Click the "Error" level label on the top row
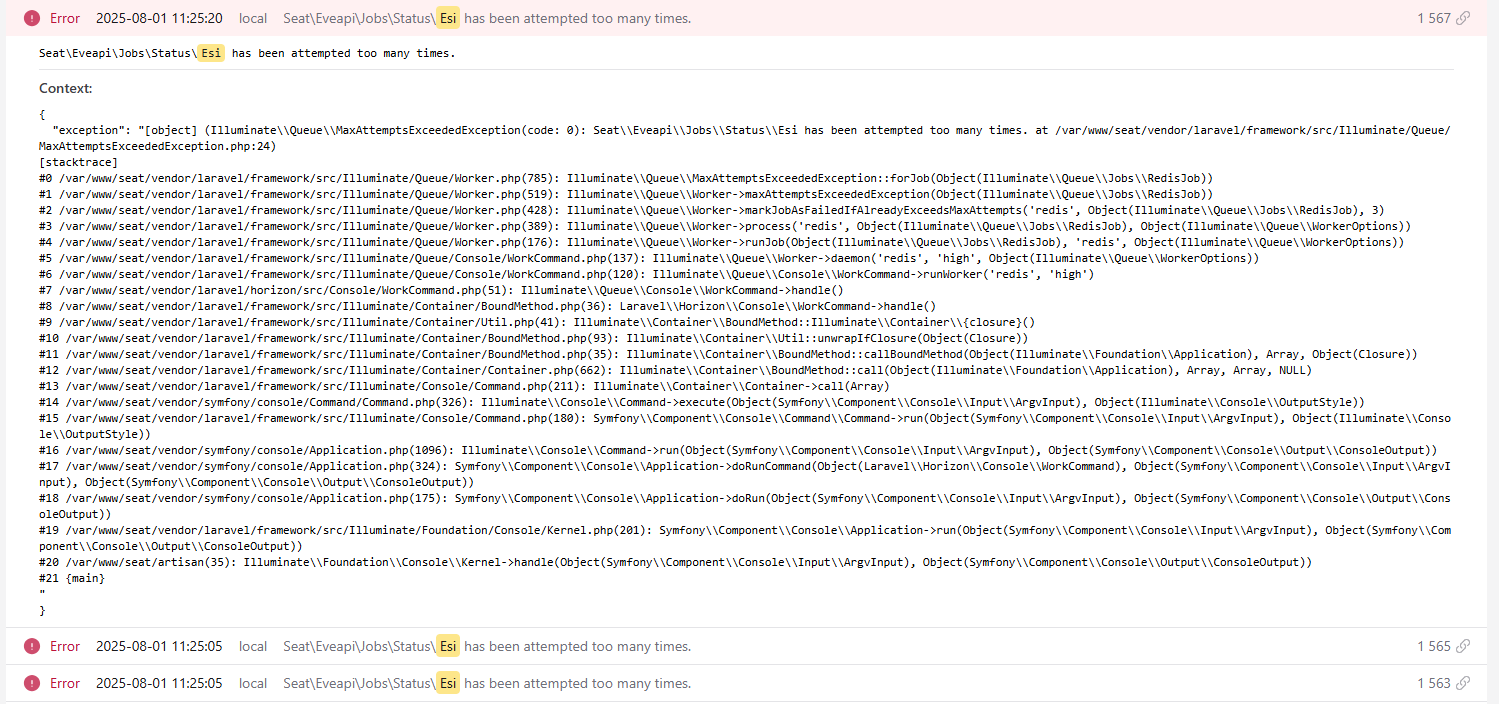The height and width of the screenshot is (704, 1499). (65, 18)
